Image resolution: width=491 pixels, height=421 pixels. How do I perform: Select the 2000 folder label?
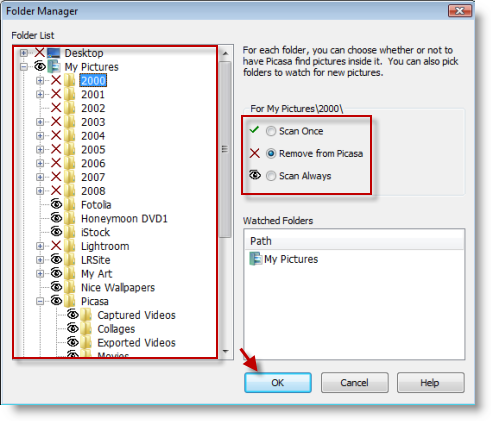[93, 81]
